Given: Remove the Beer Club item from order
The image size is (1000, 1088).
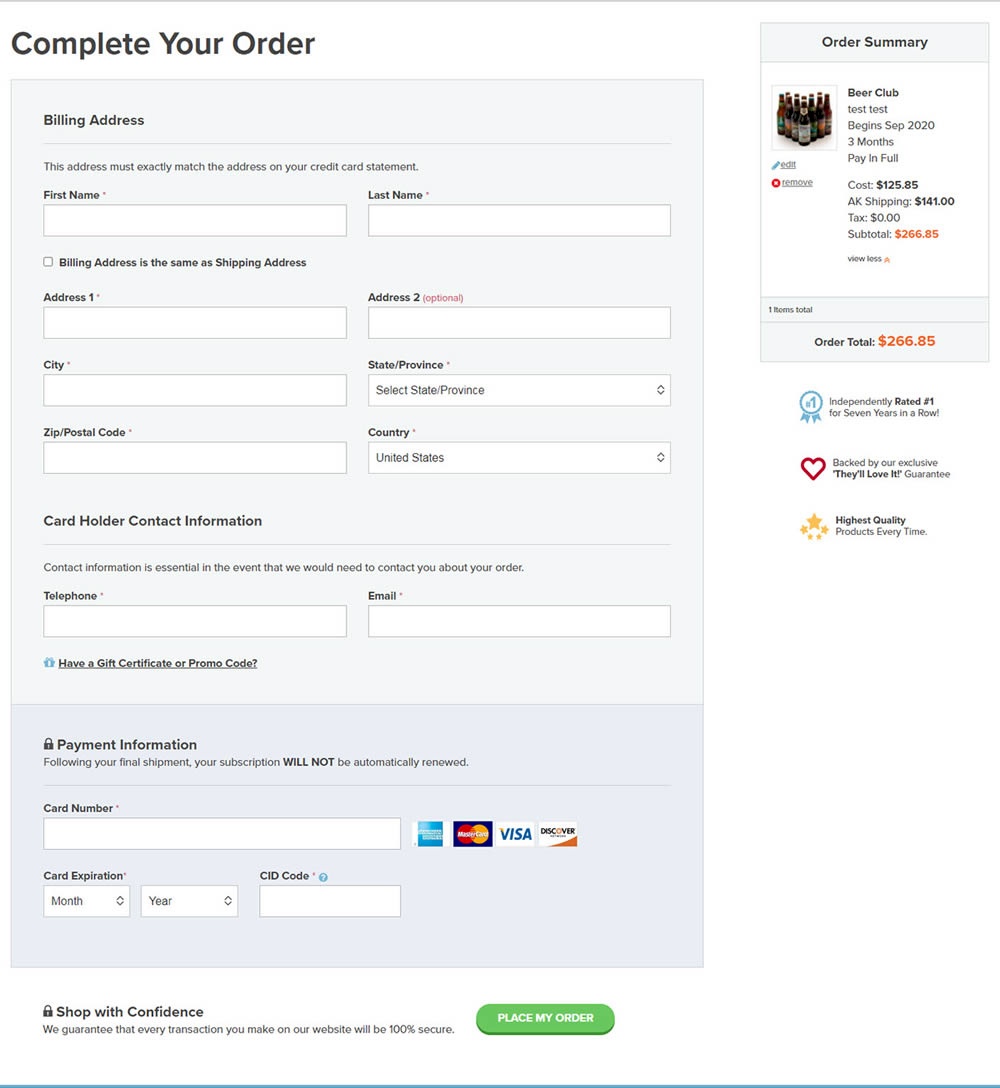Looking at the screenshot, I should [x=796, y=183].
